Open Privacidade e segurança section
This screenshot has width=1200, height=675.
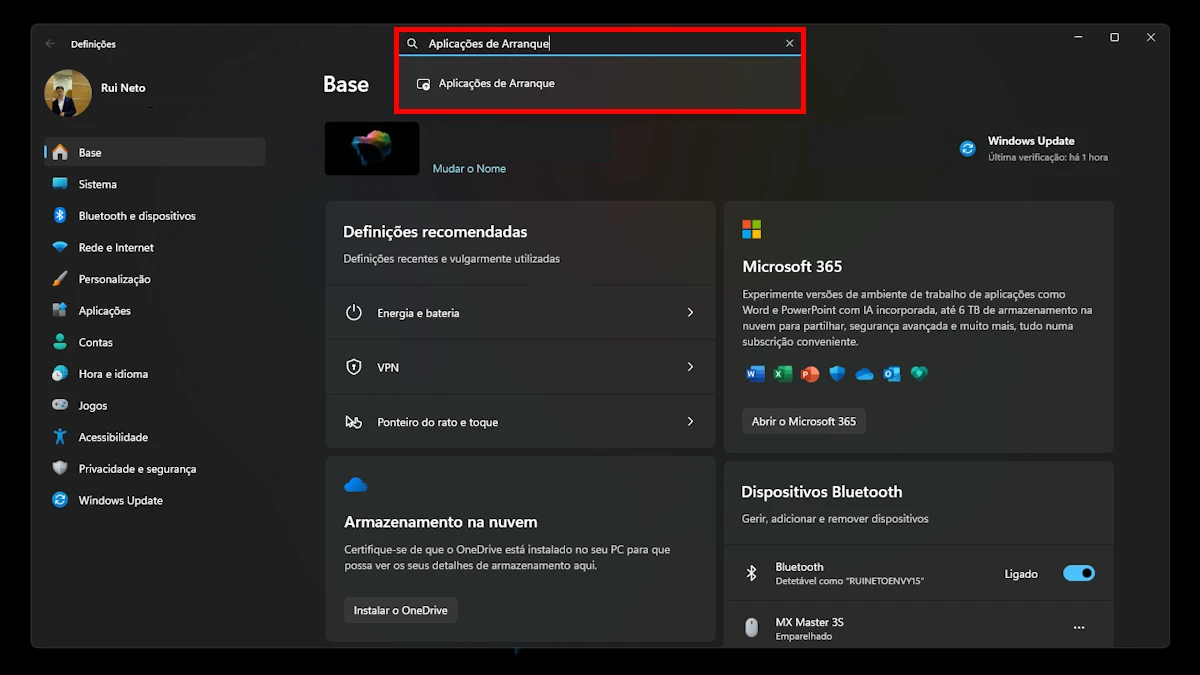(x=137, y=469)
